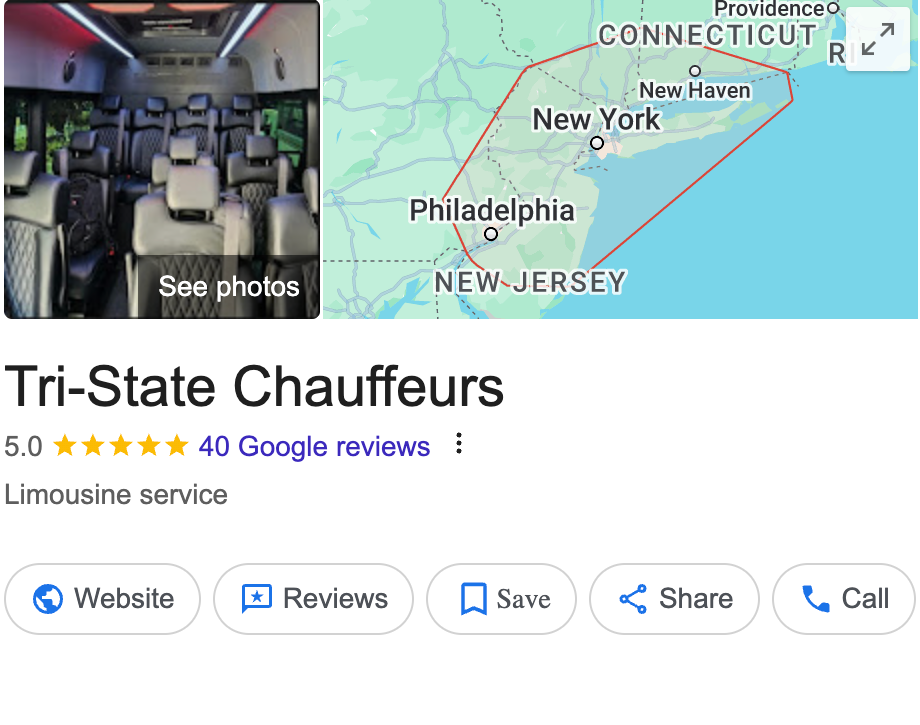Click the phone Call icon
This screenshot has width=920, height=725.
click(816, 599)
